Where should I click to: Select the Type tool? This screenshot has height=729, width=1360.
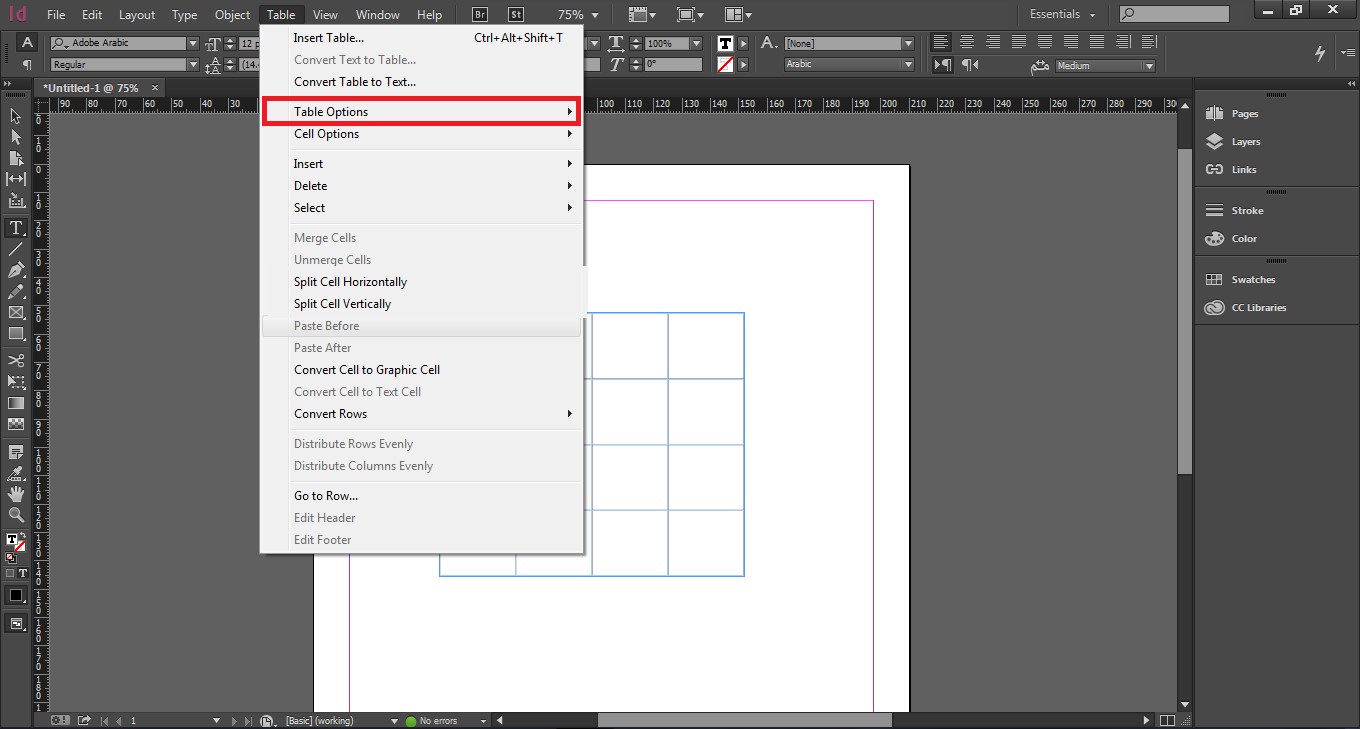tap(15, 228)
